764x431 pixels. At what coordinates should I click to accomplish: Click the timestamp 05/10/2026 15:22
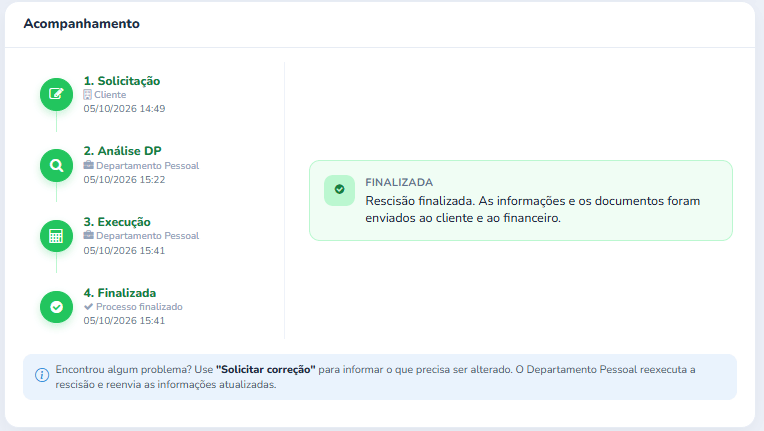pos(124,180)
